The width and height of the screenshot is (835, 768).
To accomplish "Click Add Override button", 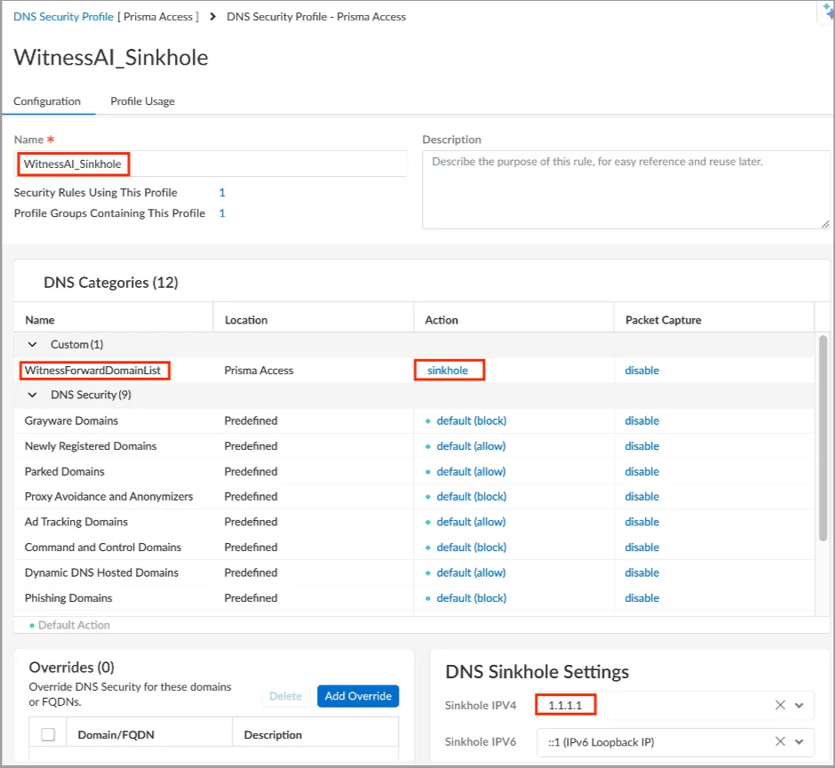I will pos(358,696).
